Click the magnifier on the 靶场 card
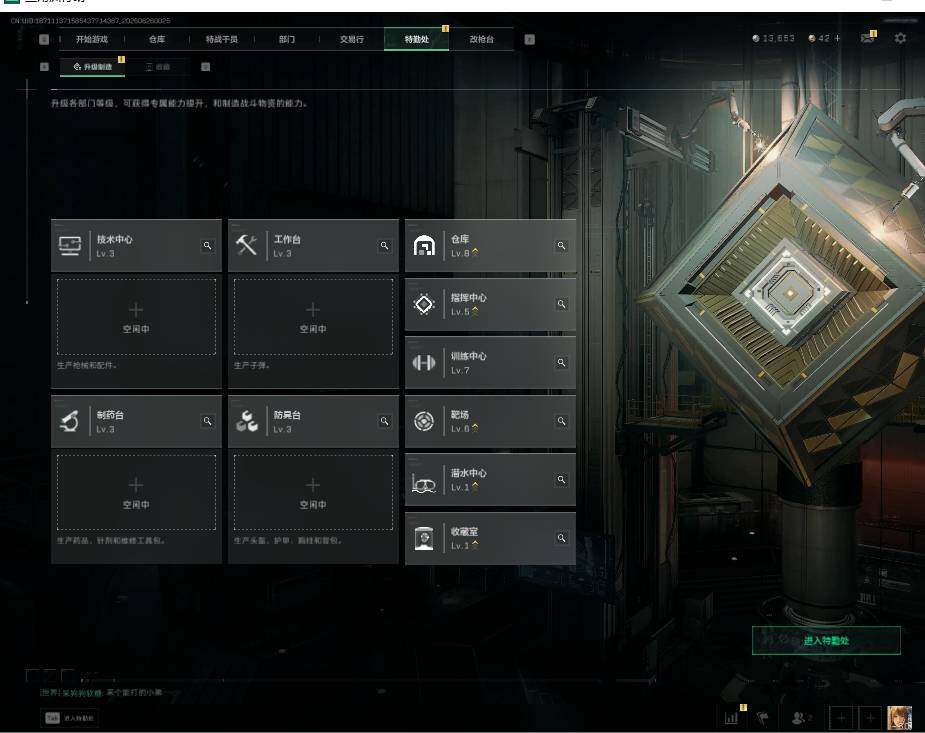Viewport: 925px width, 733px height. coord(561,421)
